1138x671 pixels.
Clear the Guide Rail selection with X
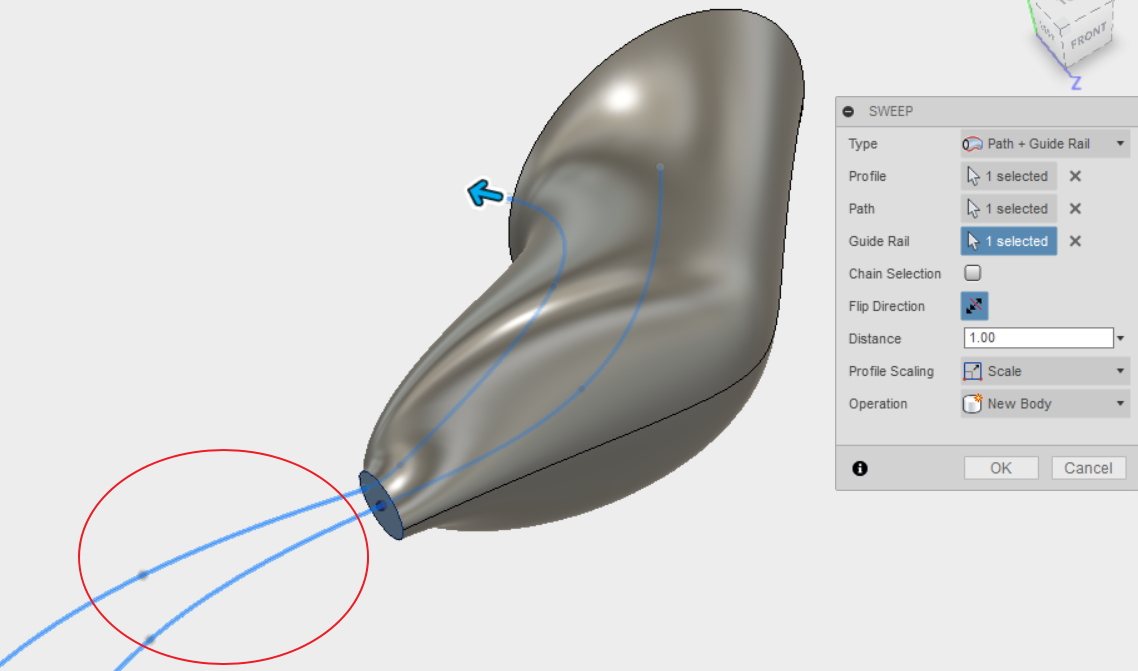point(1076,241)
